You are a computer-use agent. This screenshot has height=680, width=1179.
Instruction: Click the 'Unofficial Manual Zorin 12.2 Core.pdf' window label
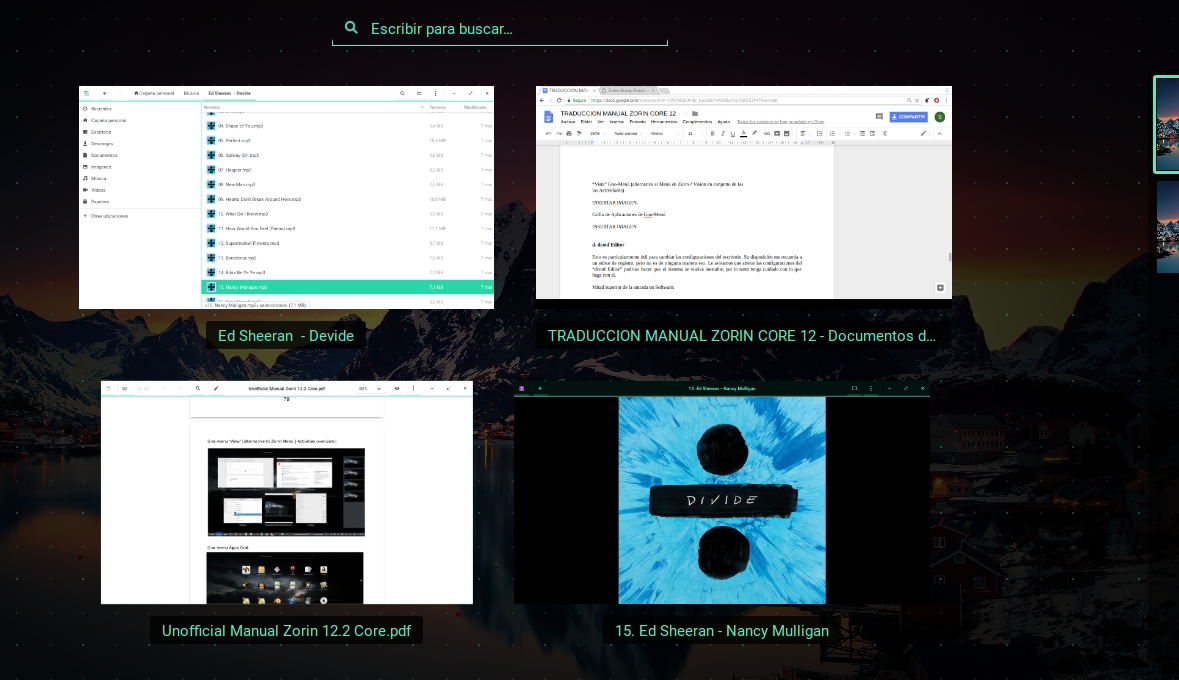coord(286,631)
